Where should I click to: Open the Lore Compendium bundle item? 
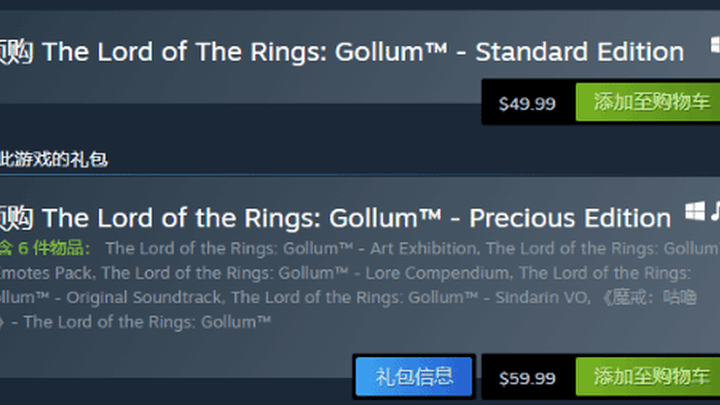pyautogui.click(x=306, y=273)
